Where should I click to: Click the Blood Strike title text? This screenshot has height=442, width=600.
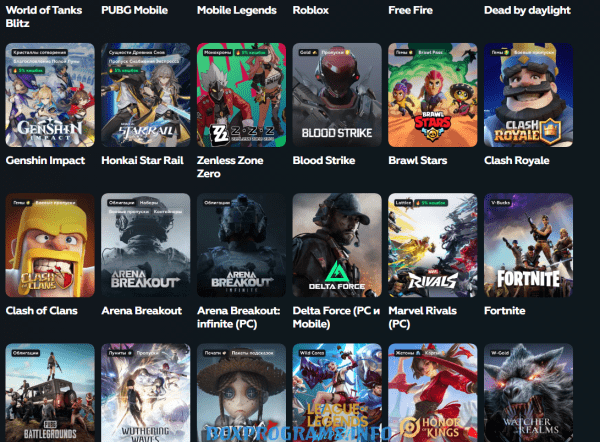pos(324,160)
